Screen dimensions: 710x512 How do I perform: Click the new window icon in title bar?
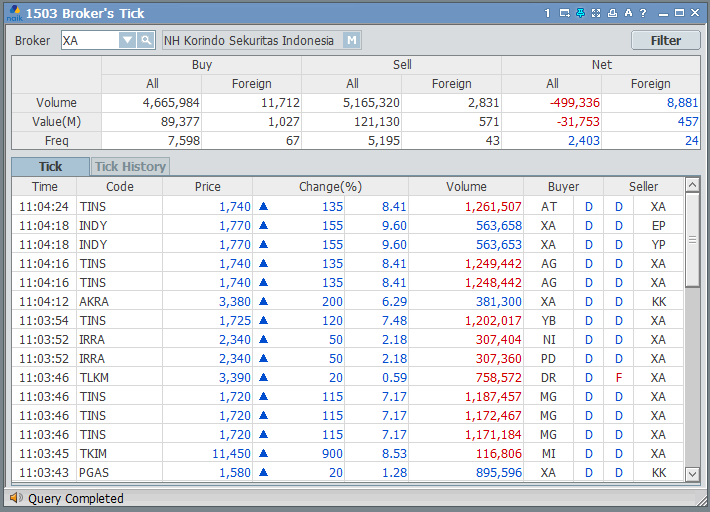[564, 13]
